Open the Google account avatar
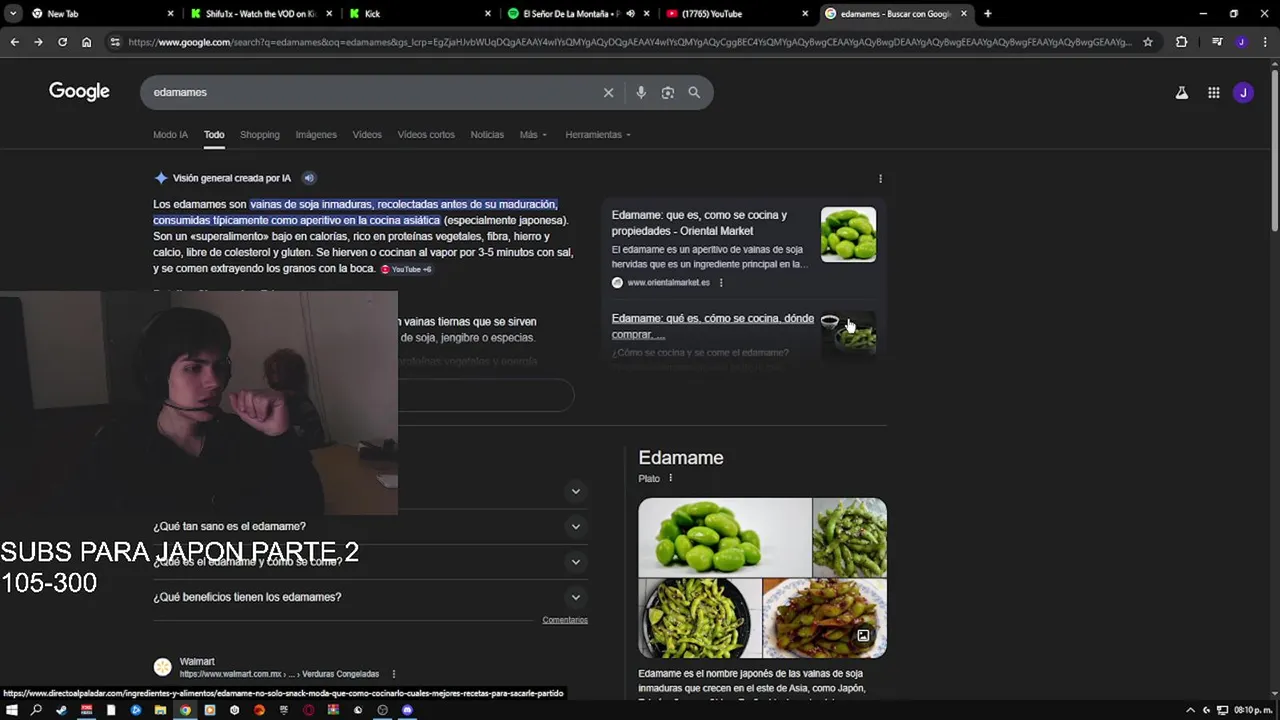 [1243, 92]
